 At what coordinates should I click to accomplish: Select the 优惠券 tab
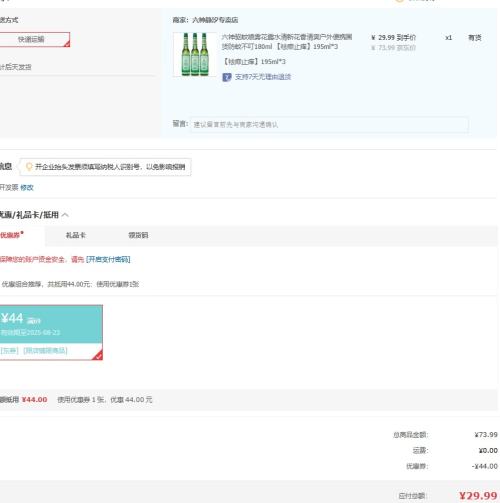pyautogui.click(x=11, y=235)
